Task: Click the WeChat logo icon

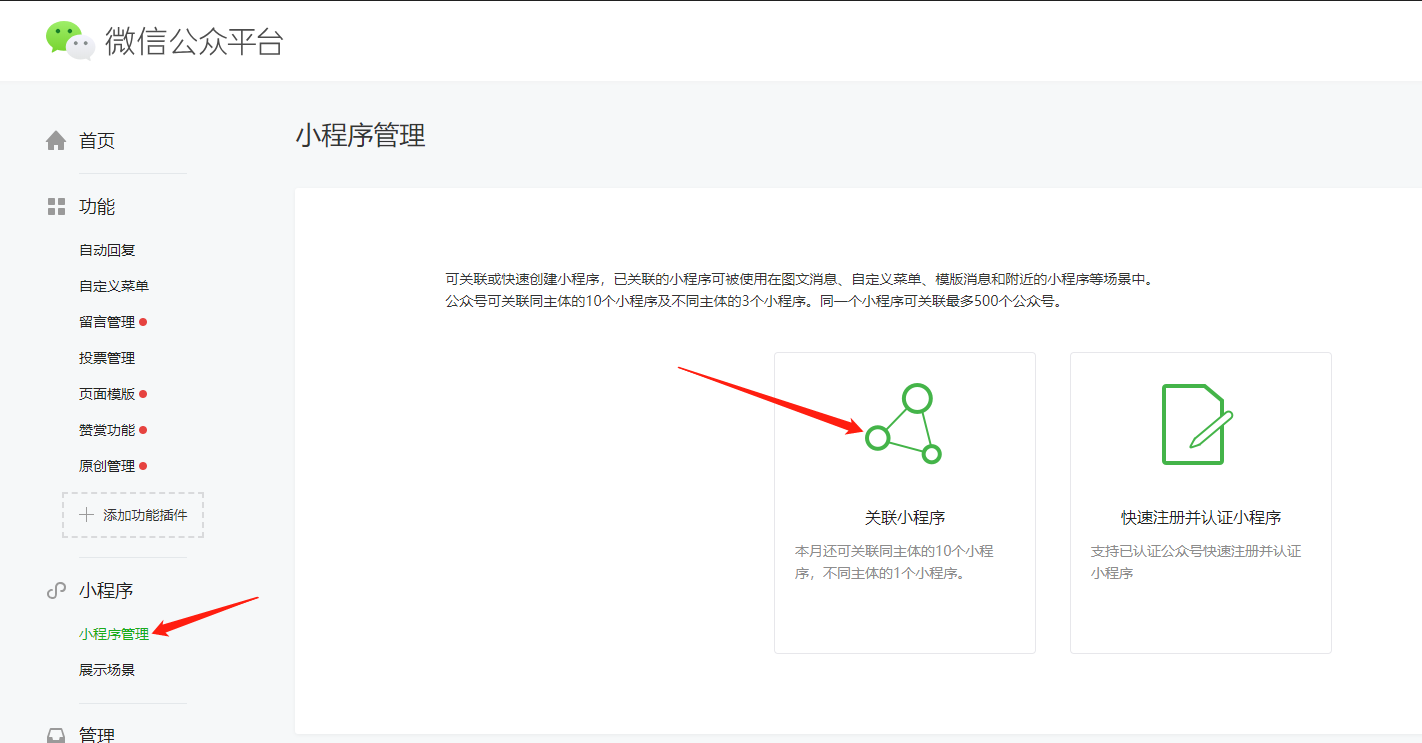Action: pyautogui.click(x=70, y=40)
